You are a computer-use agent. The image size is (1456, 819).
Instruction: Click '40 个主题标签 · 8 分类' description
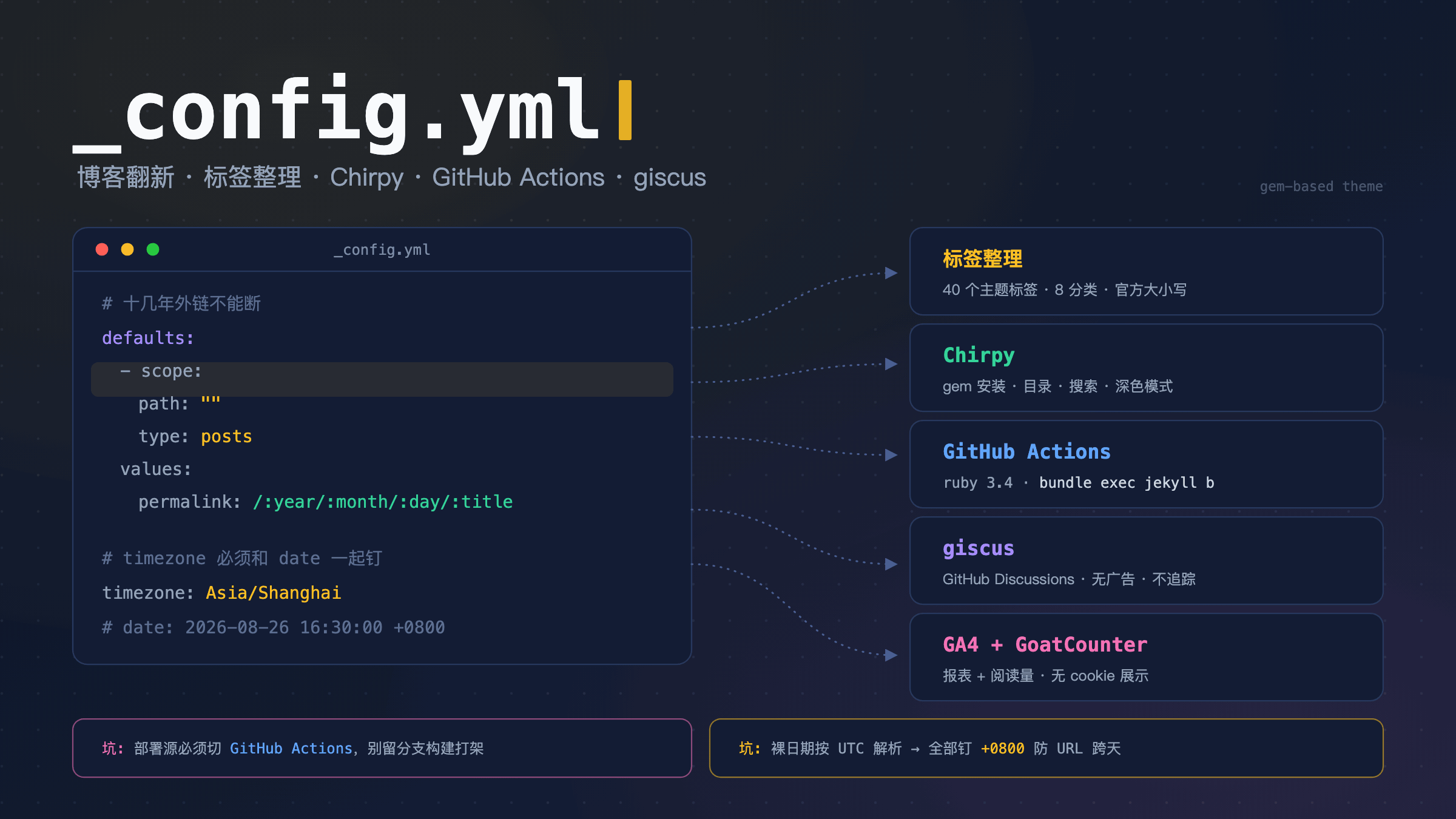(x=1065, y=290)
